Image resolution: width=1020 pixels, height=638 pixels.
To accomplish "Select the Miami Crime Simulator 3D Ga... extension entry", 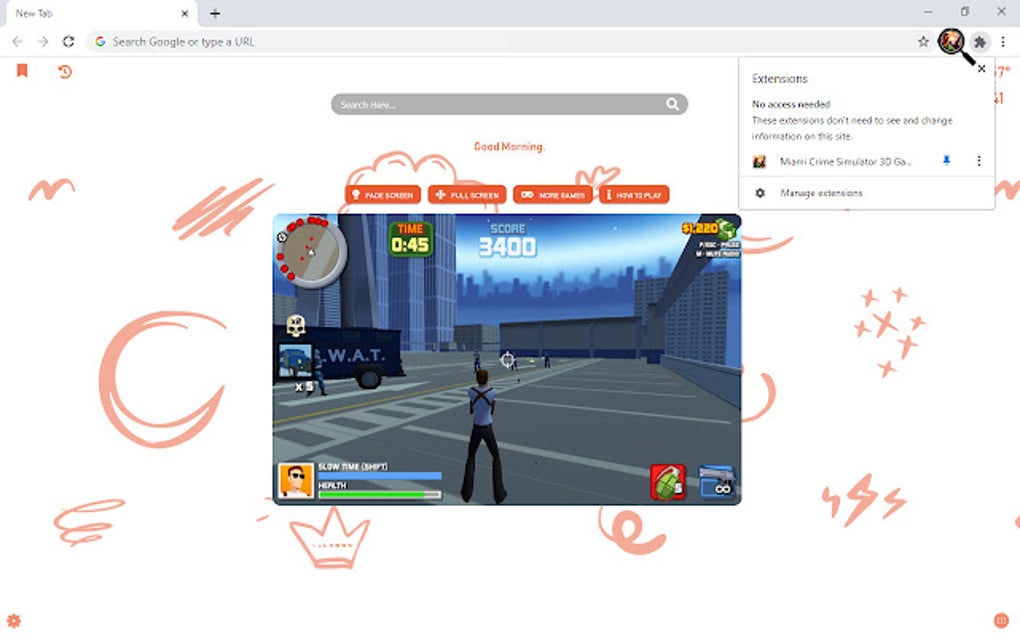I will click(x=844, y=161).
